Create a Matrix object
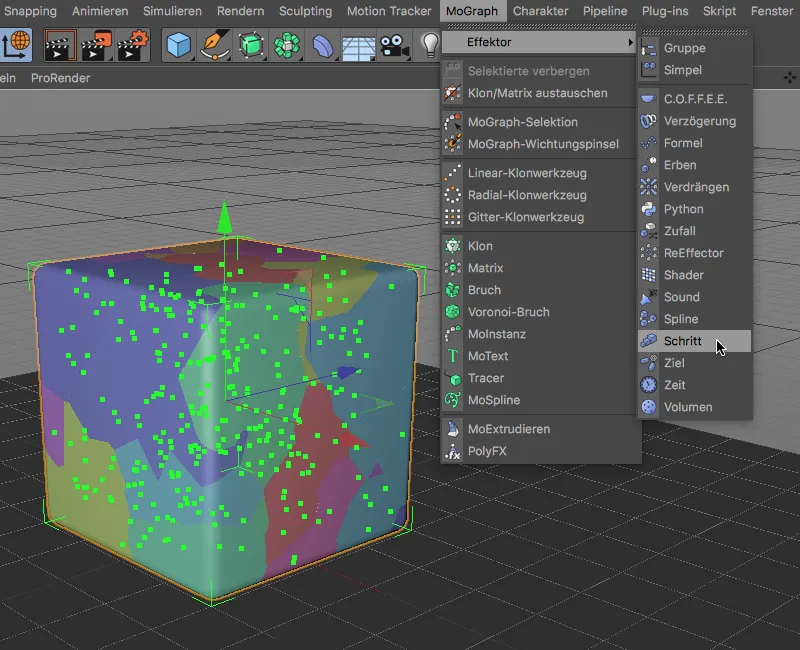 [539, 268]
